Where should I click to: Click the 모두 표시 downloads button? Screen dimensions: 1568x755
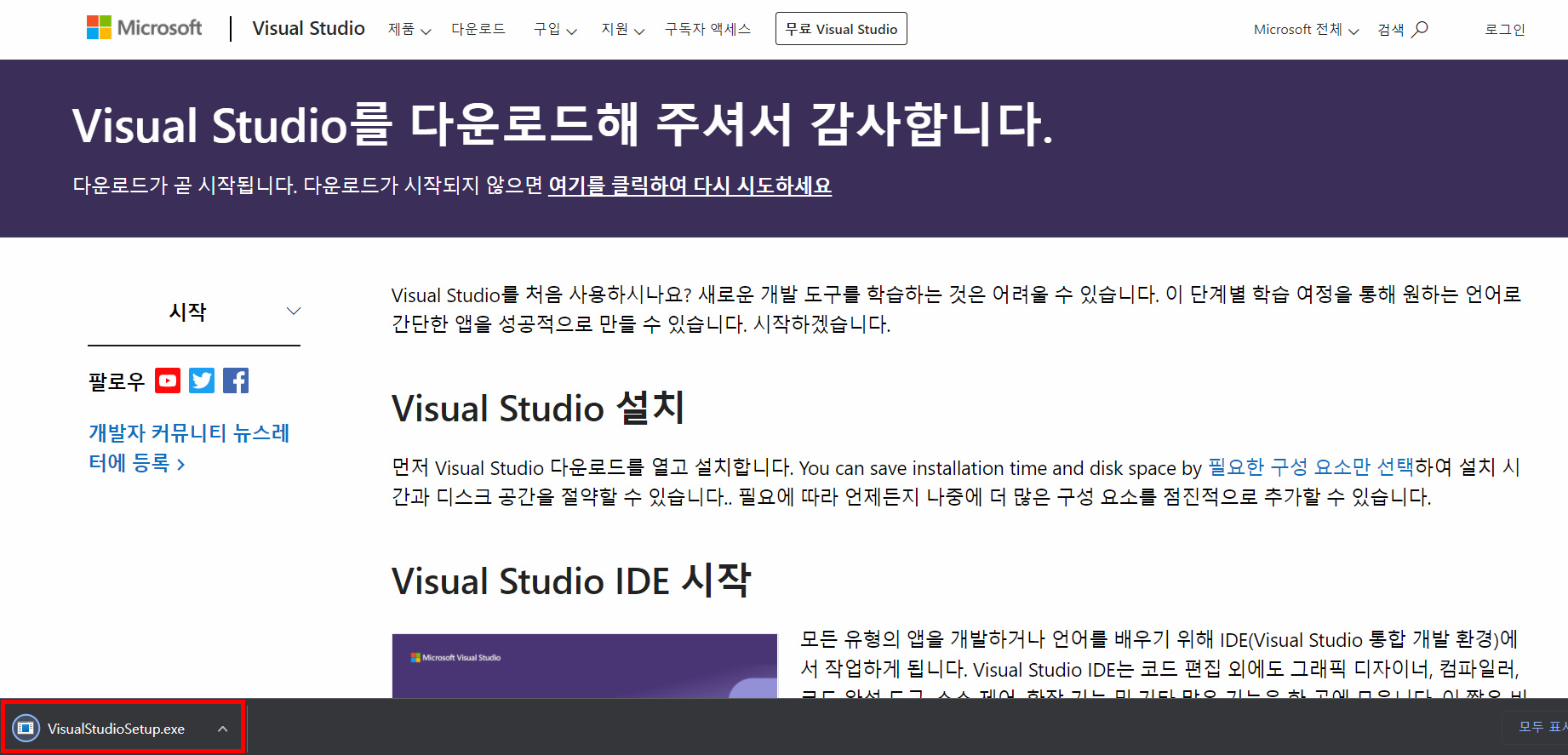[1540, 726]
